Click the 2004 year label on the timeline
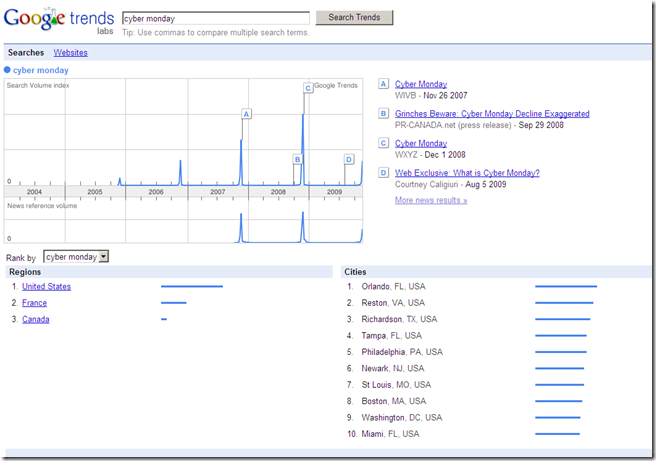 point(34,192)
